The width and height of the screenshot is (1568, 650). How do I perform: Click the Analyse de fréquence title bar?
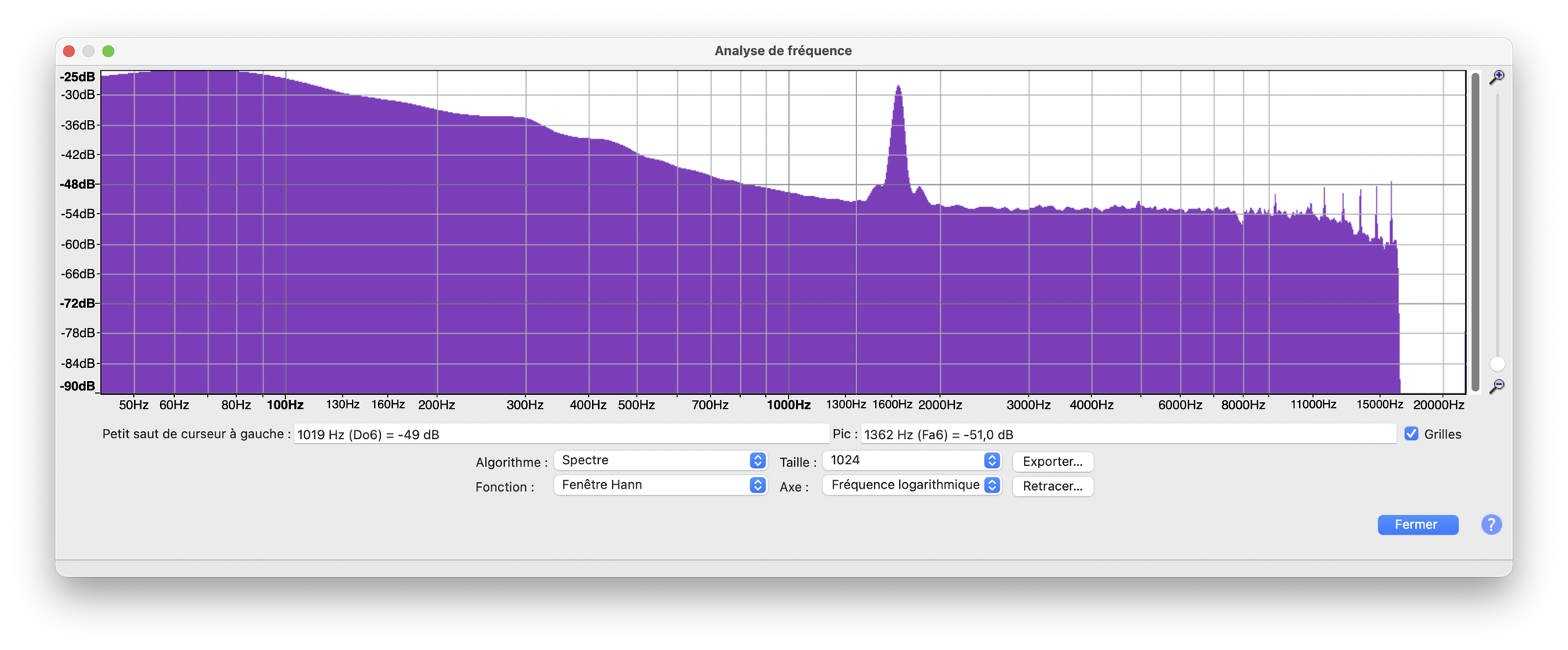[x=782, y=51]
